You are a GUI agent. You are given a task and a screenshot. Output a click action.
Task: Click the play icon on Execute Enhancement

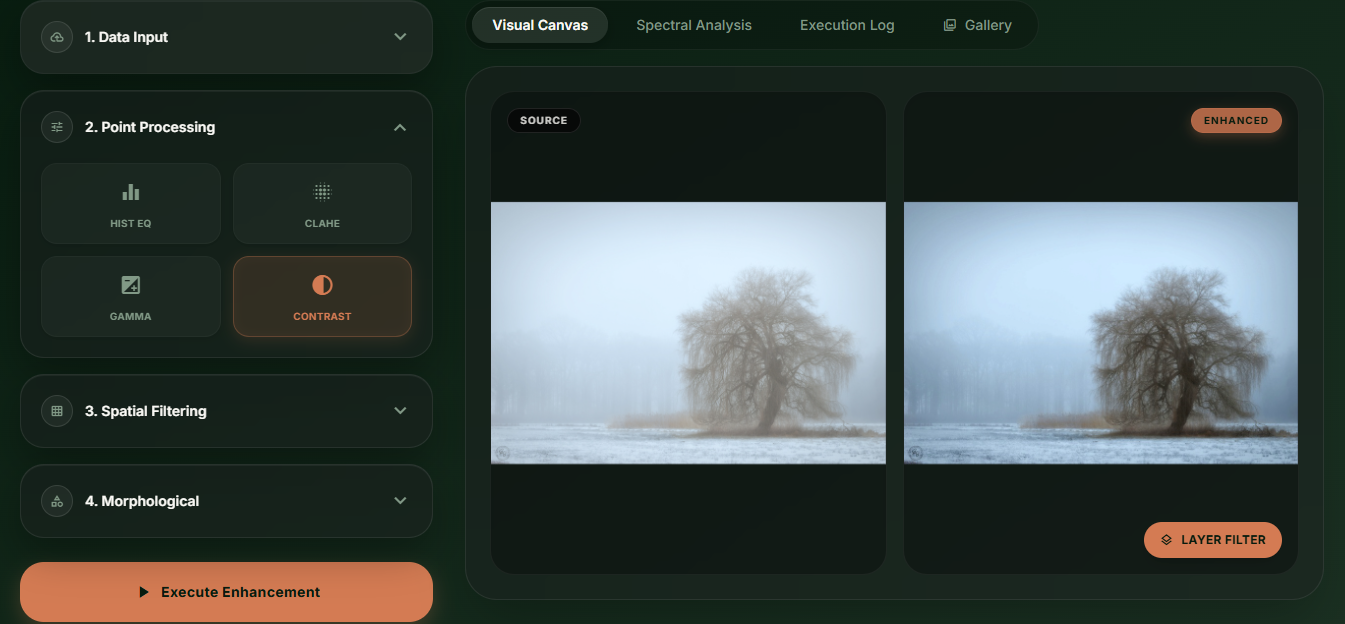click(x=144, y=592)
